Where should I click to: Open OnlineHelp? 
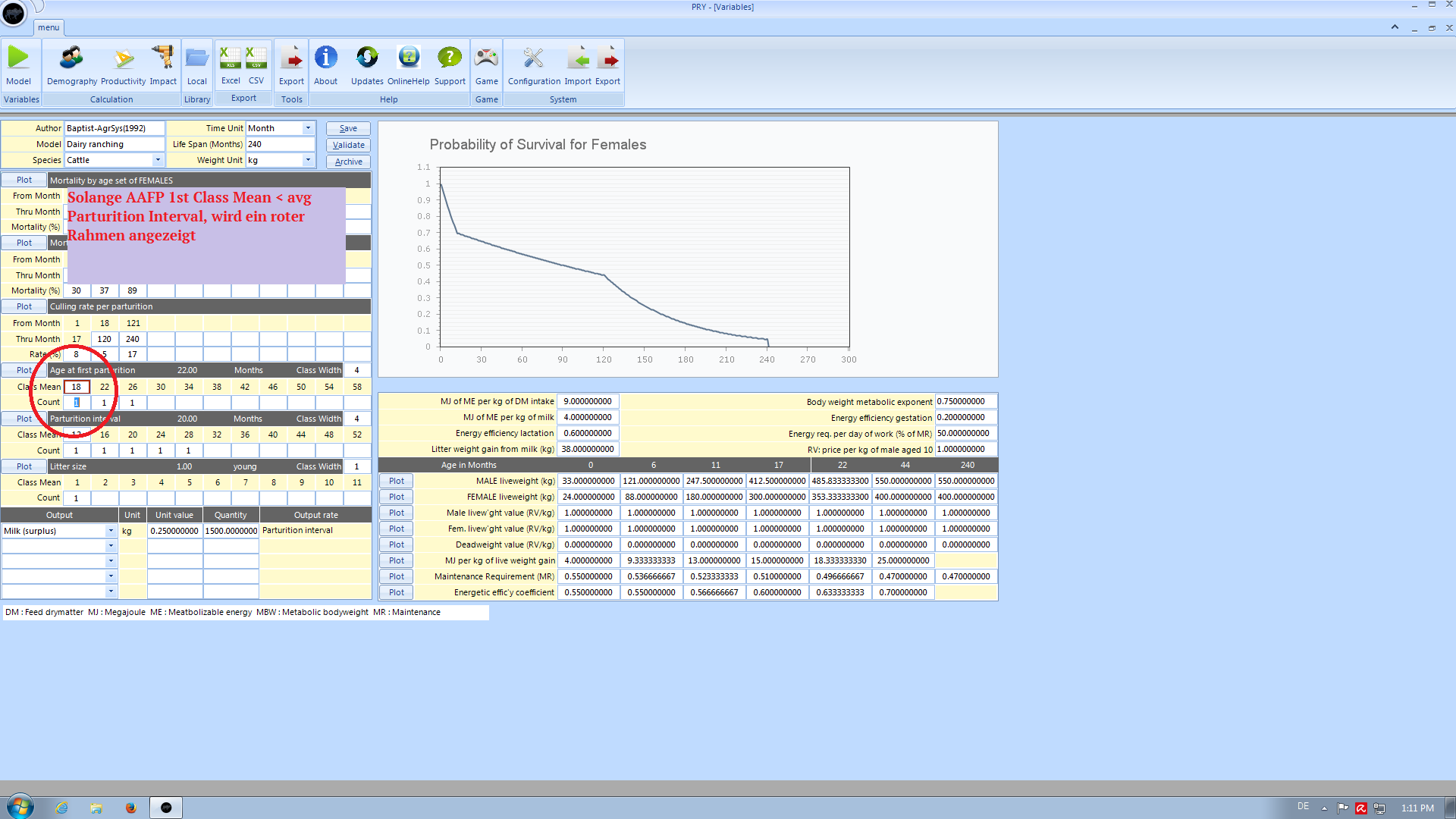click(409, 64)
